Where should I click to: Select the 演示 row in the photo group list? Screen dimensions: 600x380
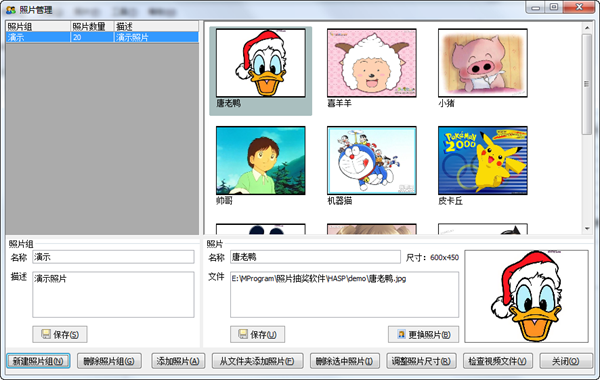[x=102, y=37]
